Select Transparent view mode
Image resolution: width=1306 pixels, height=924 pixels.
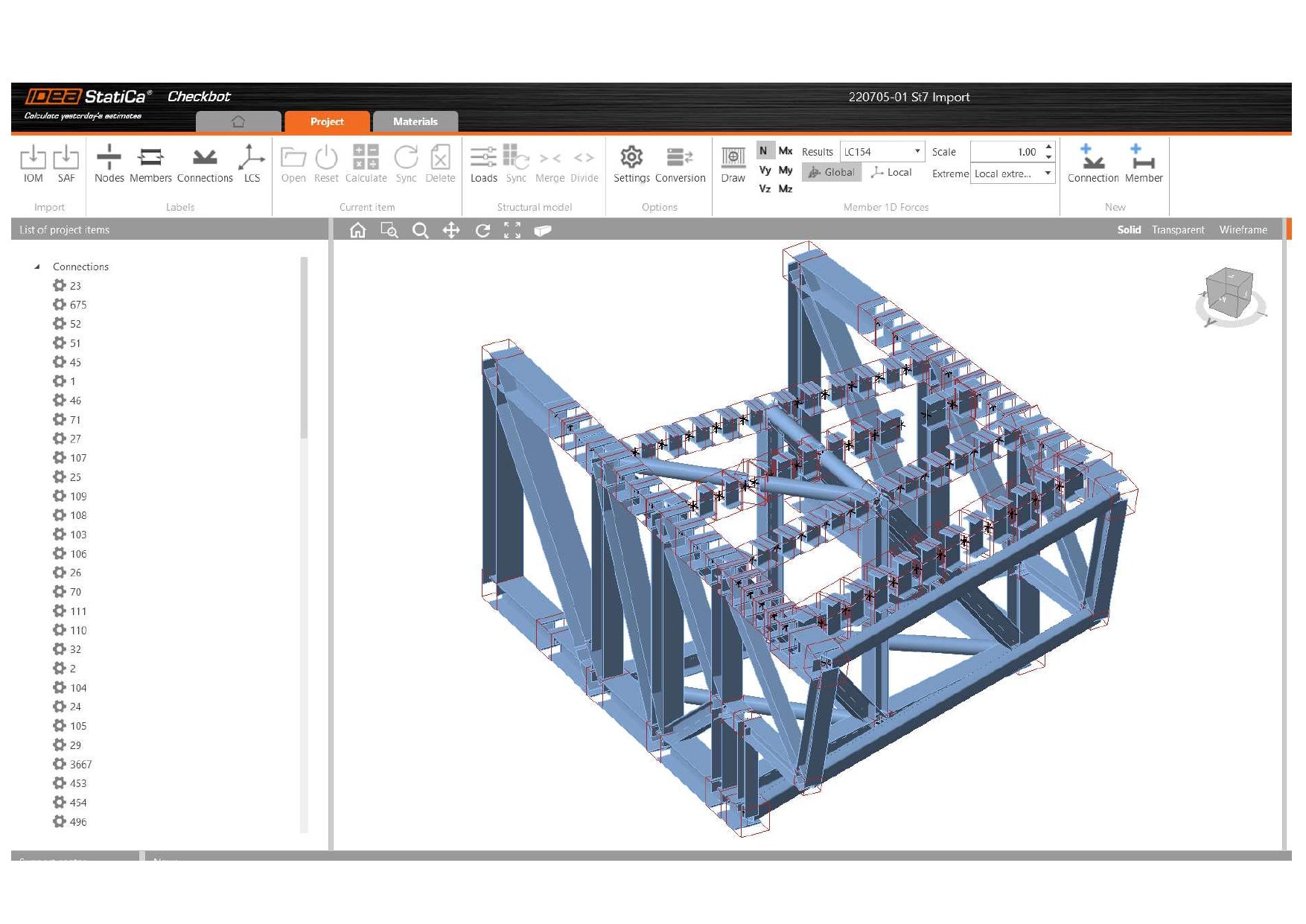[x=1177, y=230]
